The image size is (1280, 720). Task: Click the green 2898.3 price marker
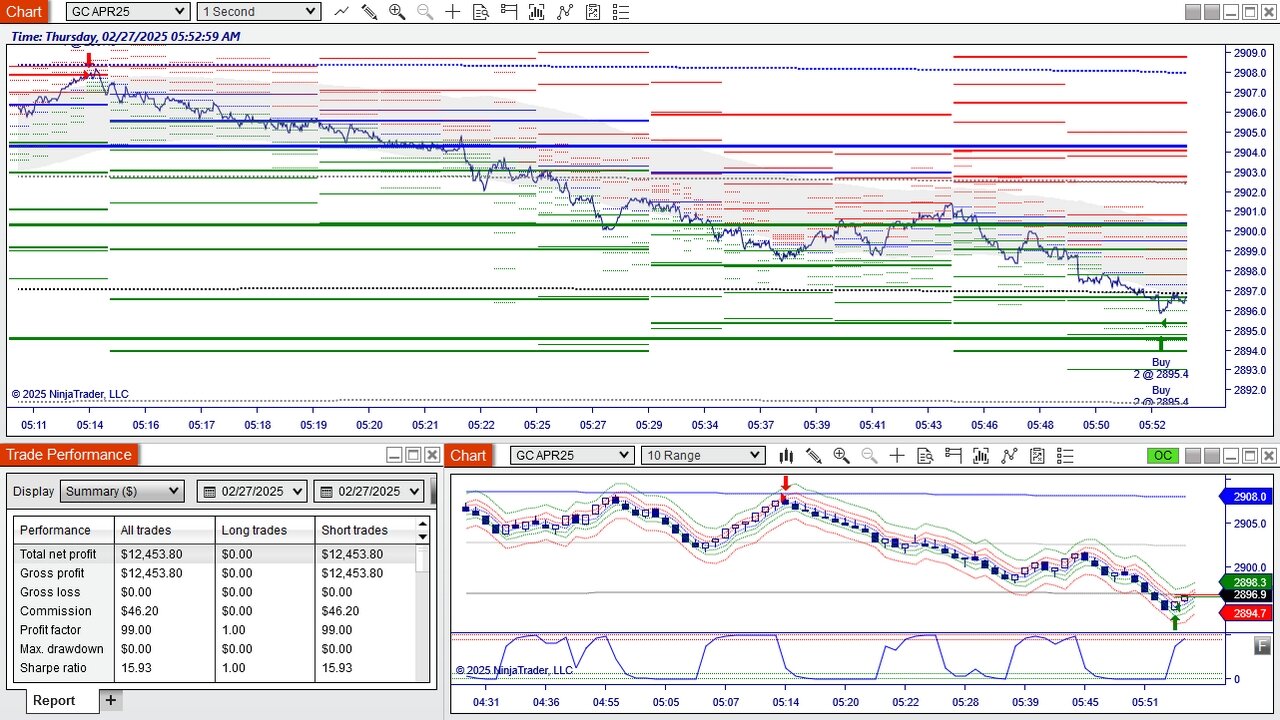(1246, 583)
